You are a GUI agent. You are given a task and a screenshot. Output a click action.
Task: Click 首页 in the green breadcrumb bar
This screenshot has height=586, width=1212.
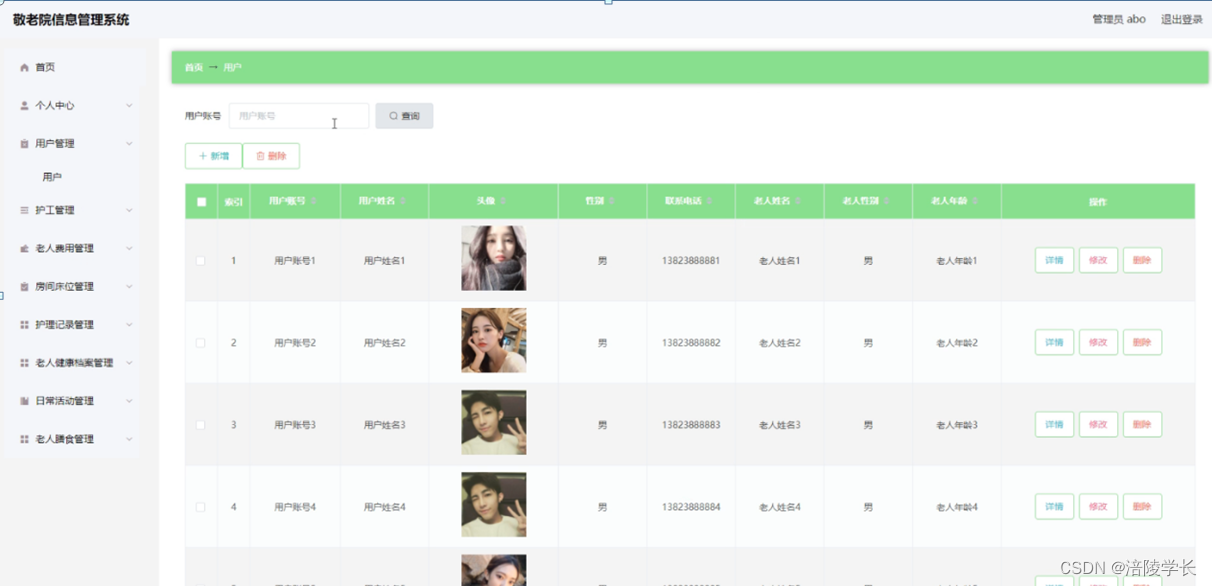click(194, 67)
